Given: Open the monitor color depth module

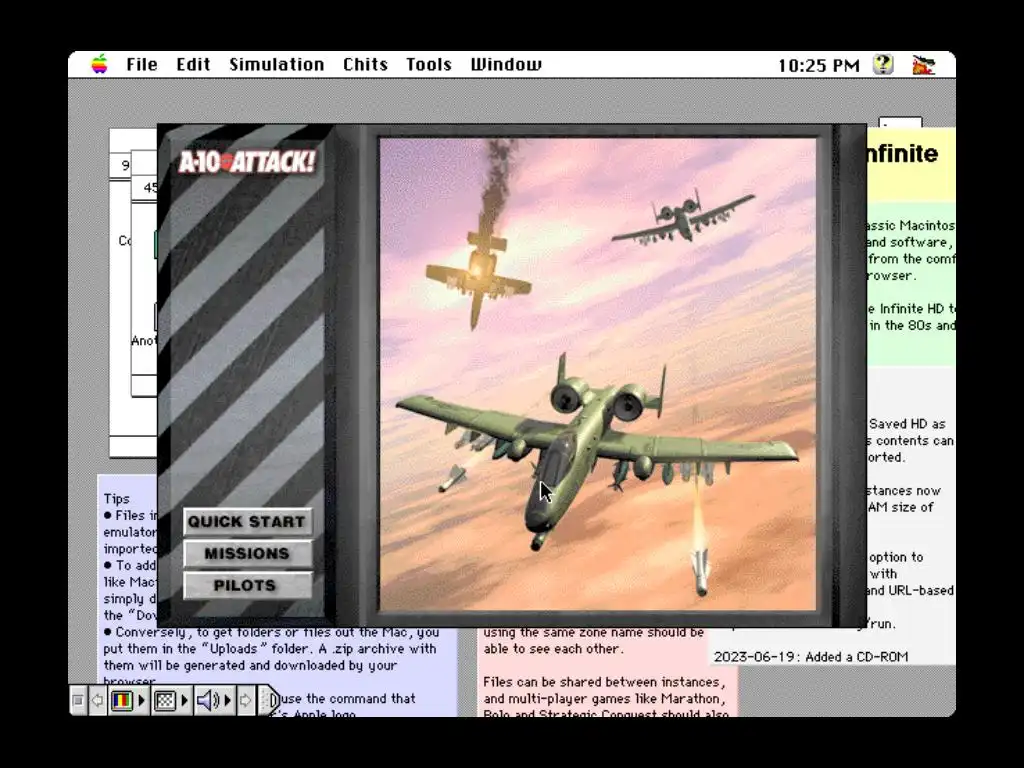Looking at the screenshot, I should [x=122, y=700].
